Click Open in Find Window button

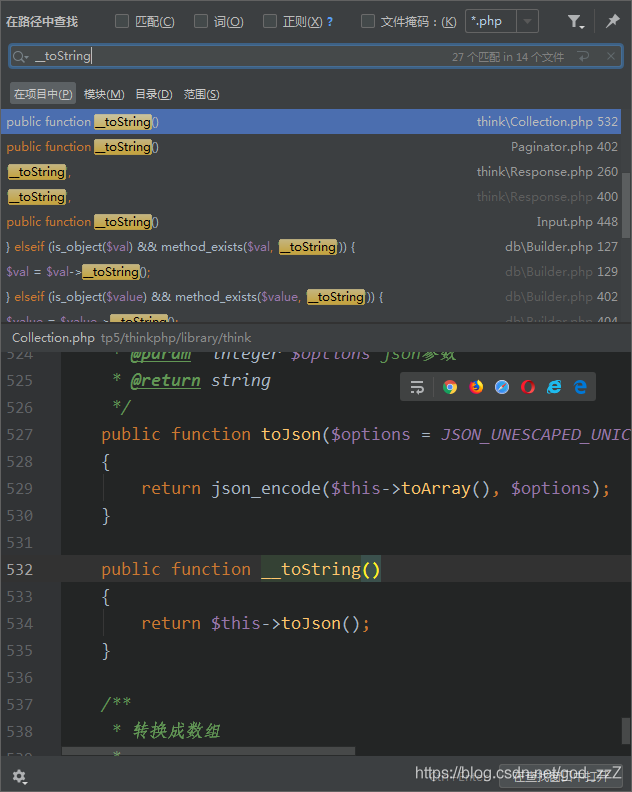coord(561,776)
